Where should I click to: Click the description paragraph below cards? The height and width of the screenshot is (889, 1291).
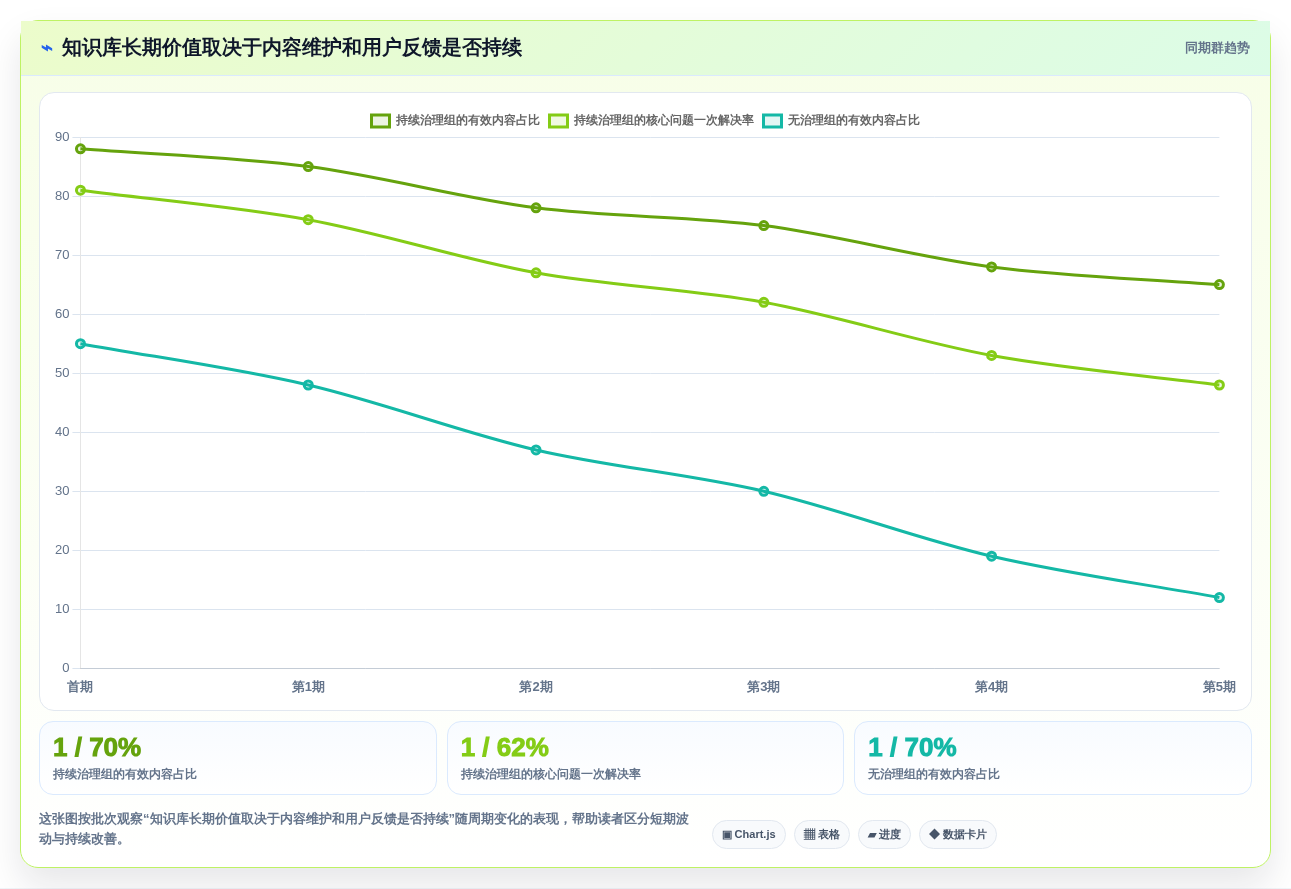[365, 829]
